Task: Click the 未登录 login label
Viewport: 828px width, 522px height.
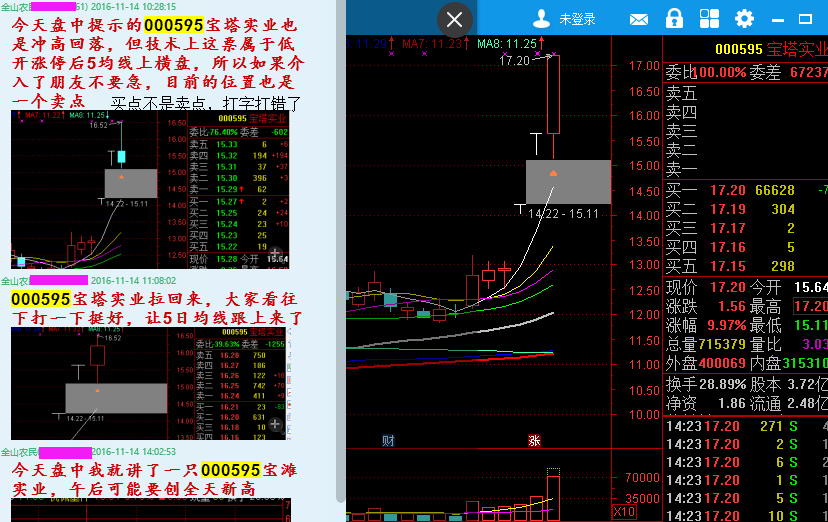Action: 577,20
